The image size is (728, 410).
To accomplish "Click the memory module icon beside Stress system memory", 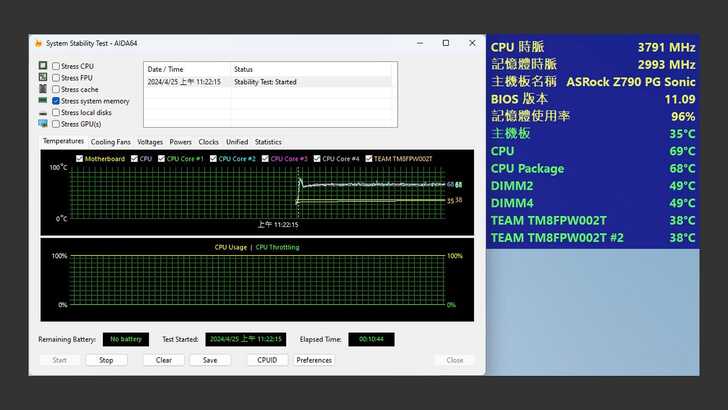I will coord(43,101).
